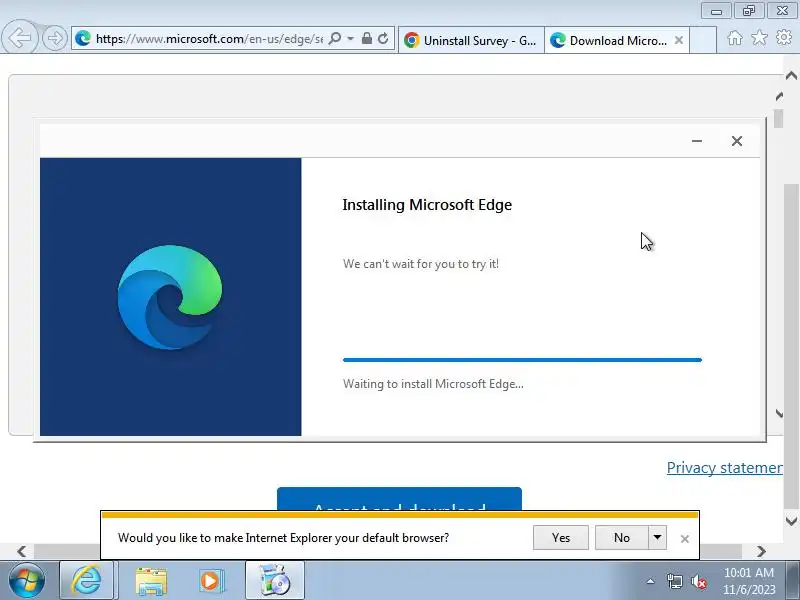Focus the microsoft.com URL address field
Image resolution: width=800 pixels, height=600 pixels.
click(x=208, y=39)
